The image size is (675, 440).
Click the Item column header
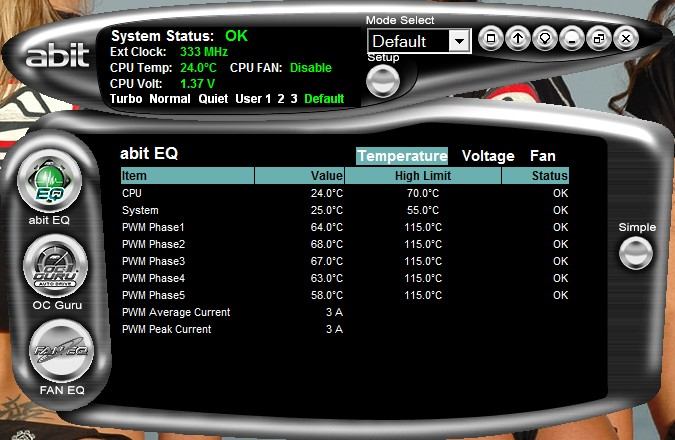pos(187,176)
